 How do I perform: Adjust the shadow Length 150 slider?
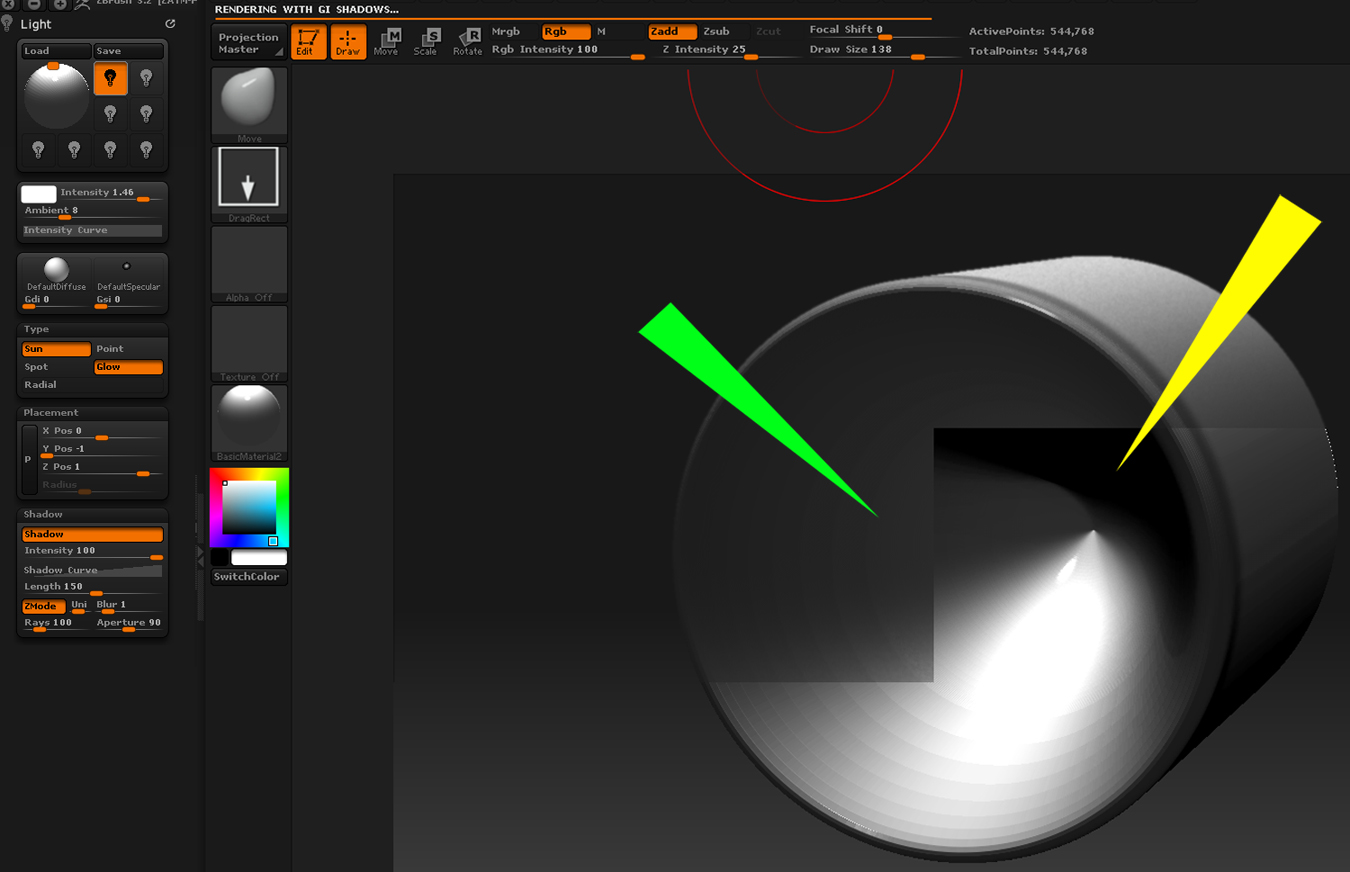click(92, 589)
